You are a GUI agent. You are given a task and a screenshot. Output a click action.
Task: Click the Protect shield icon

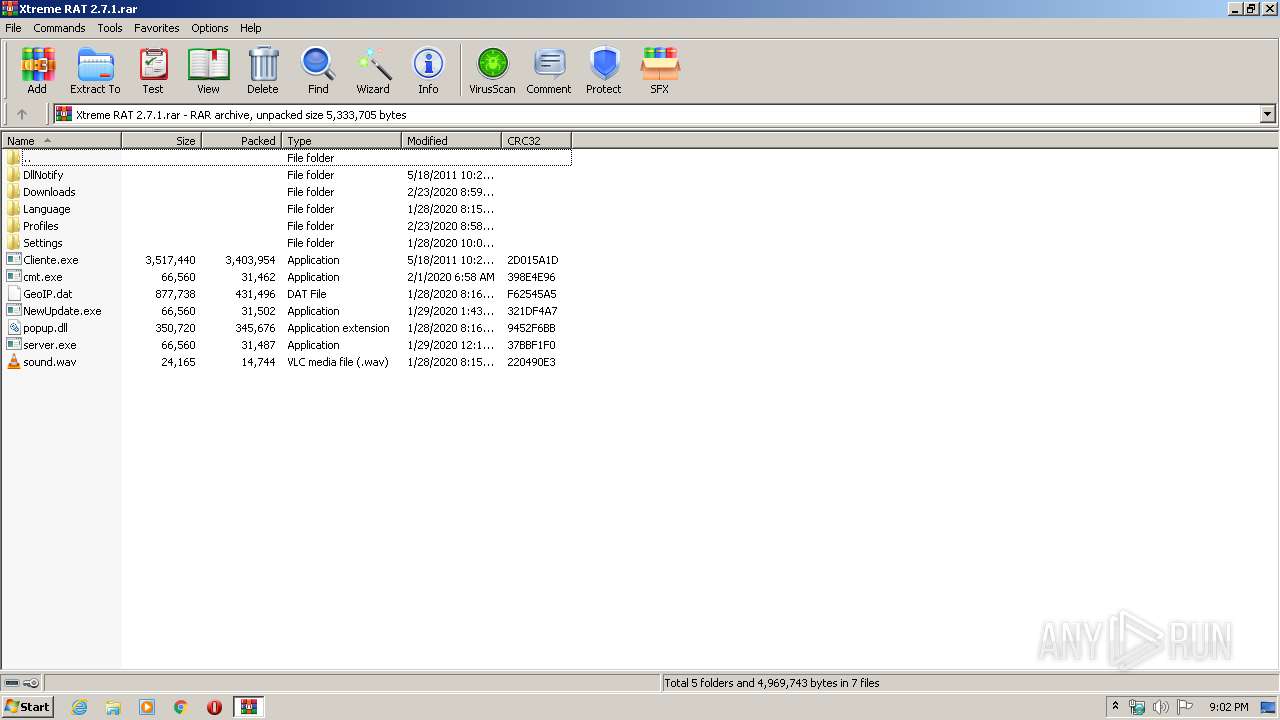(x=604, y=70)
